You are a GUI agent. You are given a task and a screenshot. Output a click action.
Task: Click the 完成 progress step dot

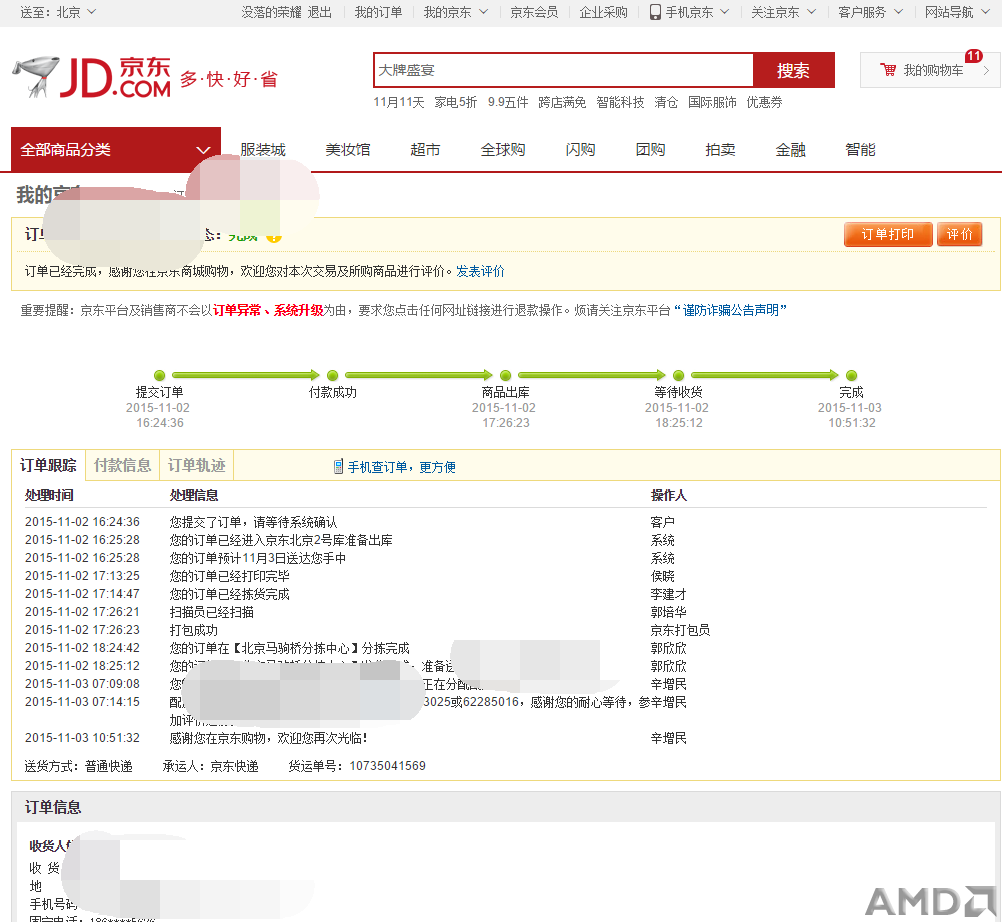tap(851, 375)
